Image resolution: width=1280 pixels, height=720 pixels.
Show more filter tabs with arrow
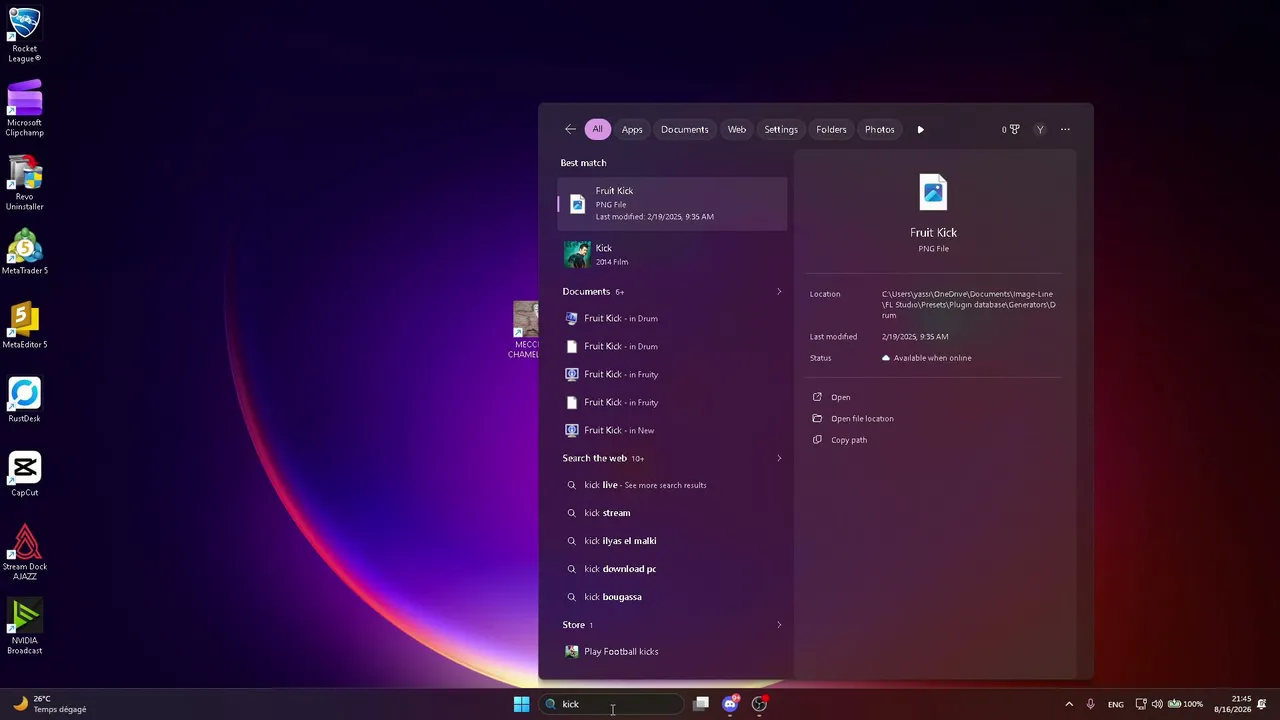[921, 129]
